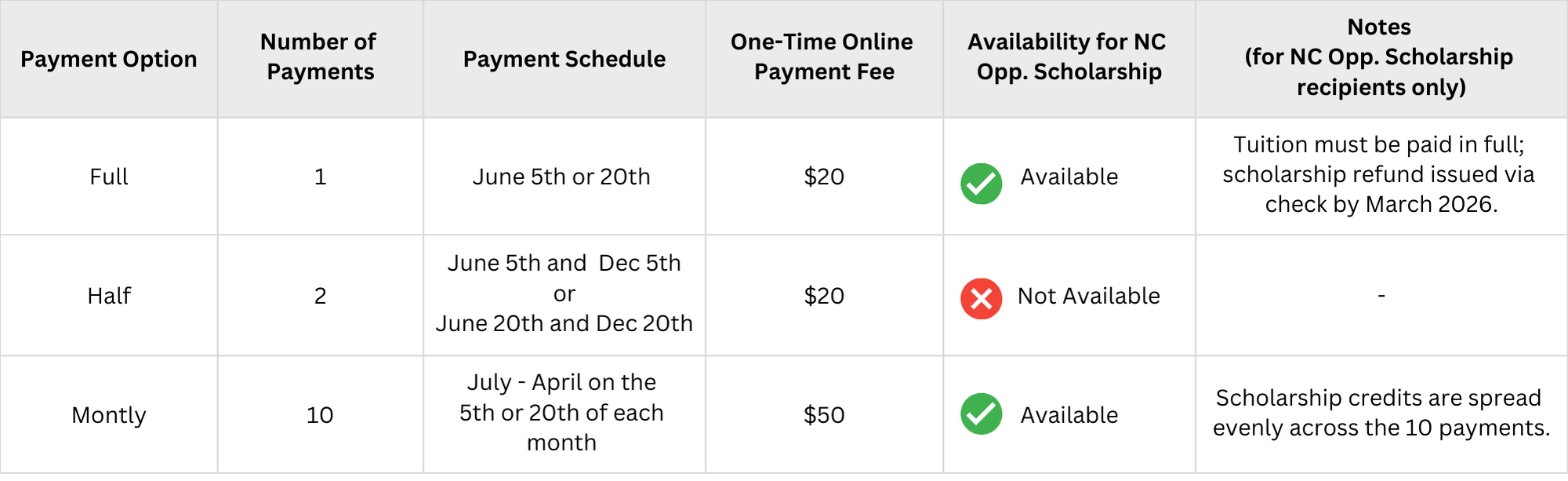This screenshot has width=1568, height=481.
Task: Select the $50 payment fee cell
Action: pyautogui.click(x=824, y=415)
